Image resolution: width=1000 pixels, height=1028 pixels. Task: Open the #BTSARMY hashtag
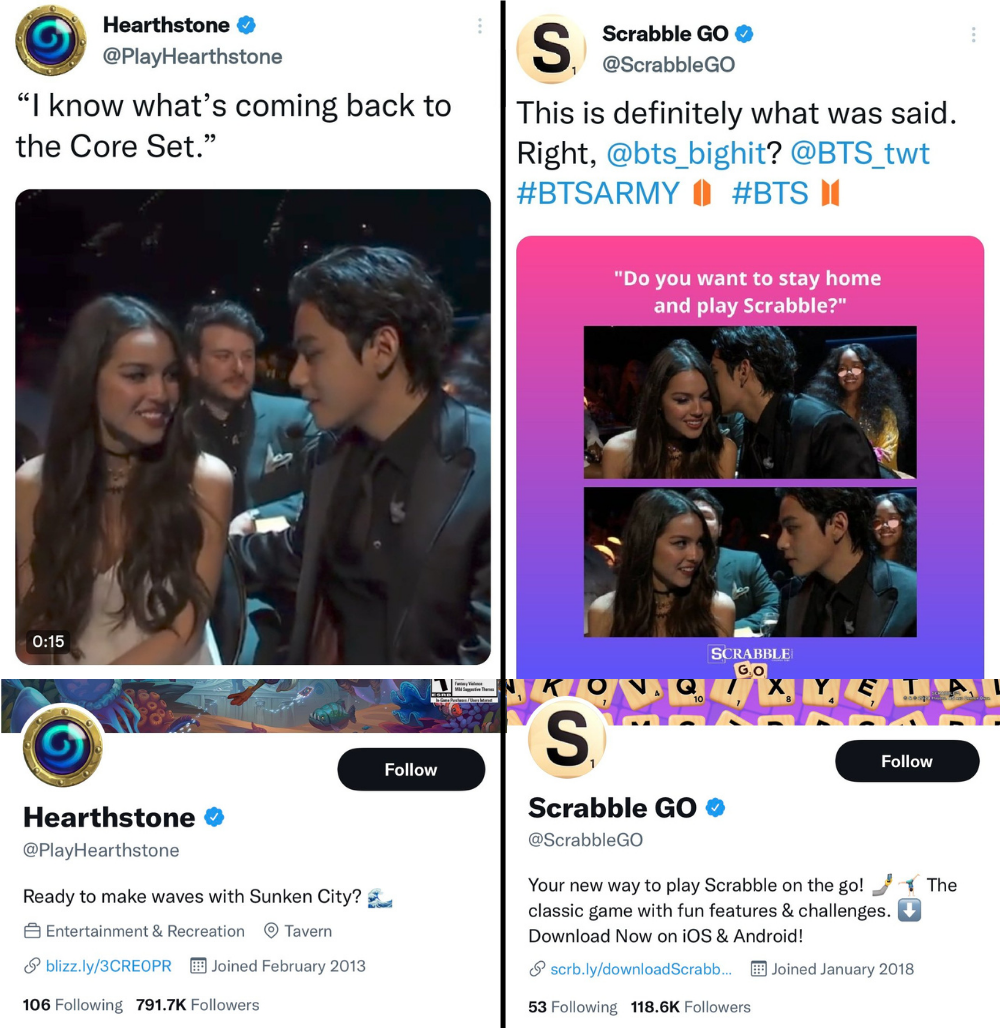pos(598,193)
